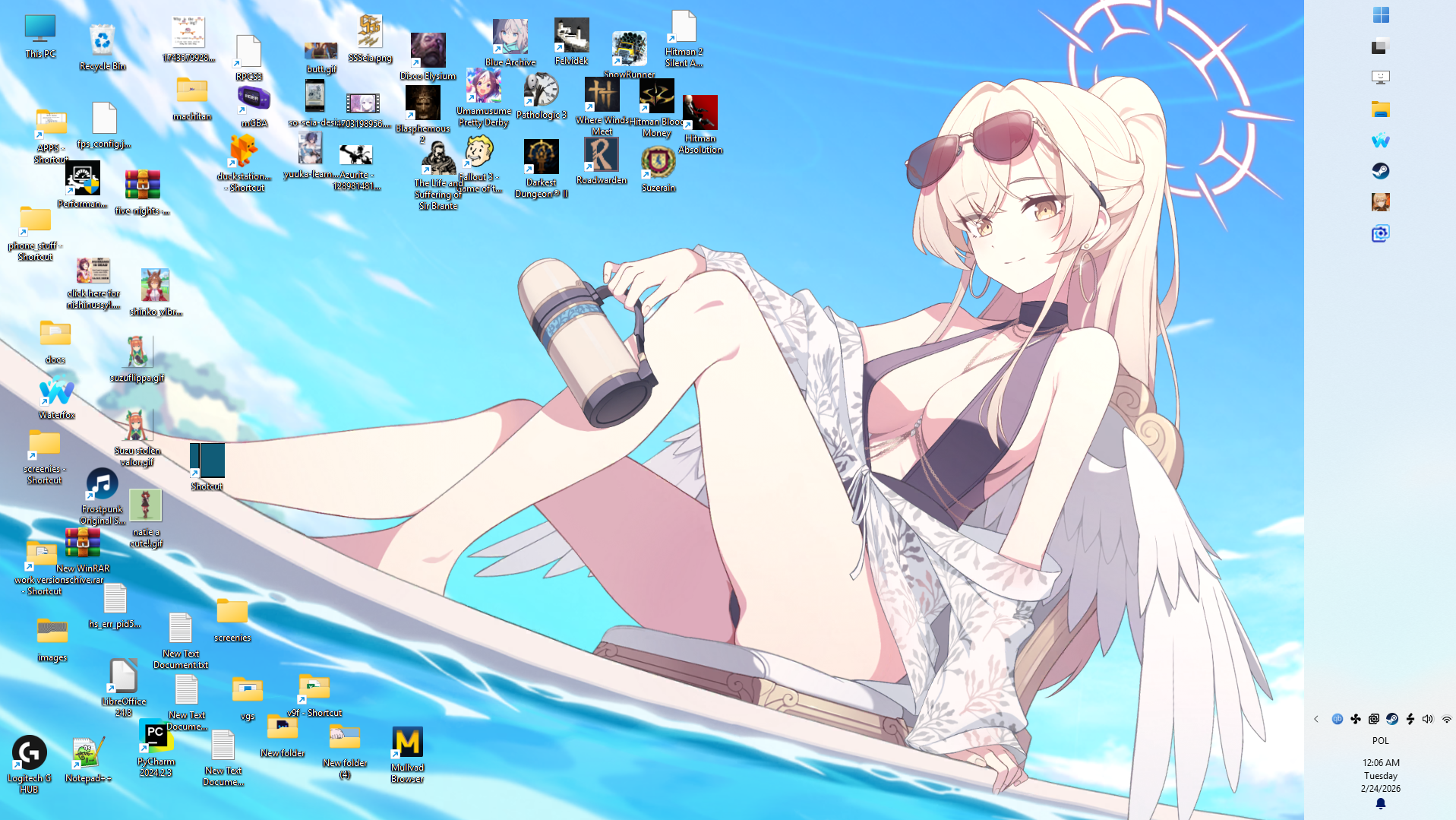Select the Frostpunk Original Soundtrack shortcut

(102, 497)
